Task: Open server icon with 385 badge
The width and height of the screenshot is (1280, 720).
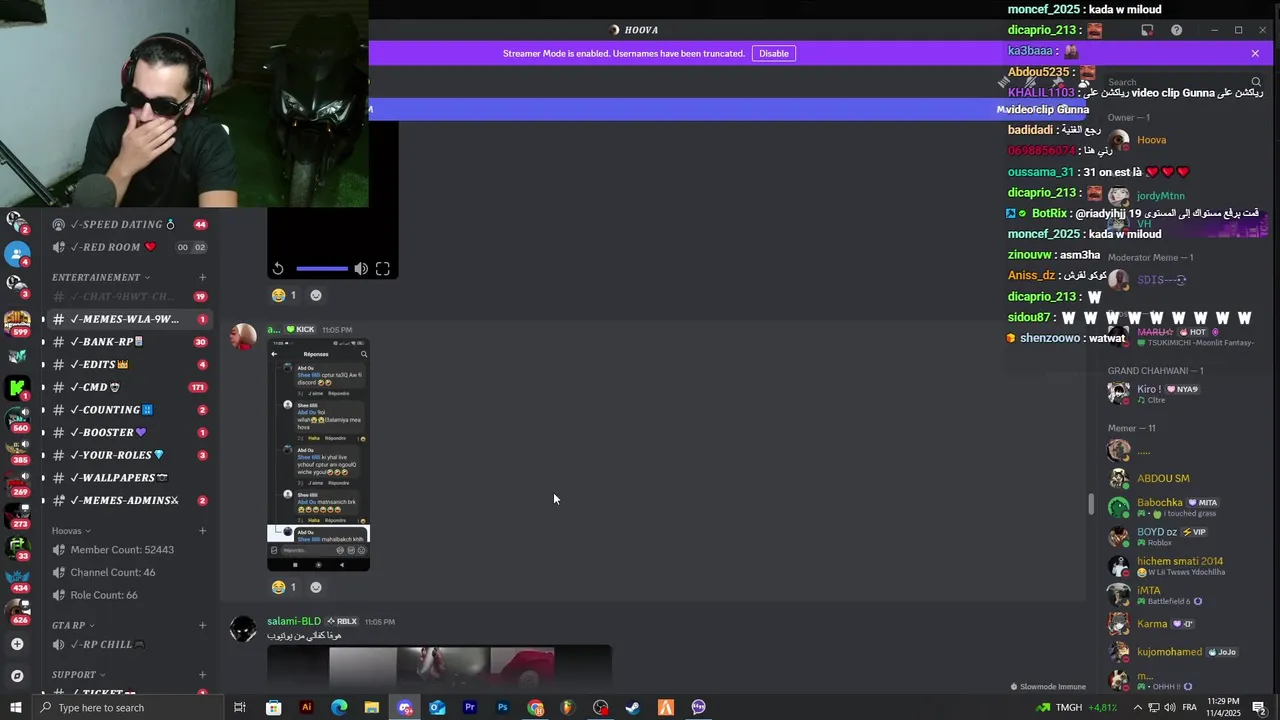Action: (16, 450)
